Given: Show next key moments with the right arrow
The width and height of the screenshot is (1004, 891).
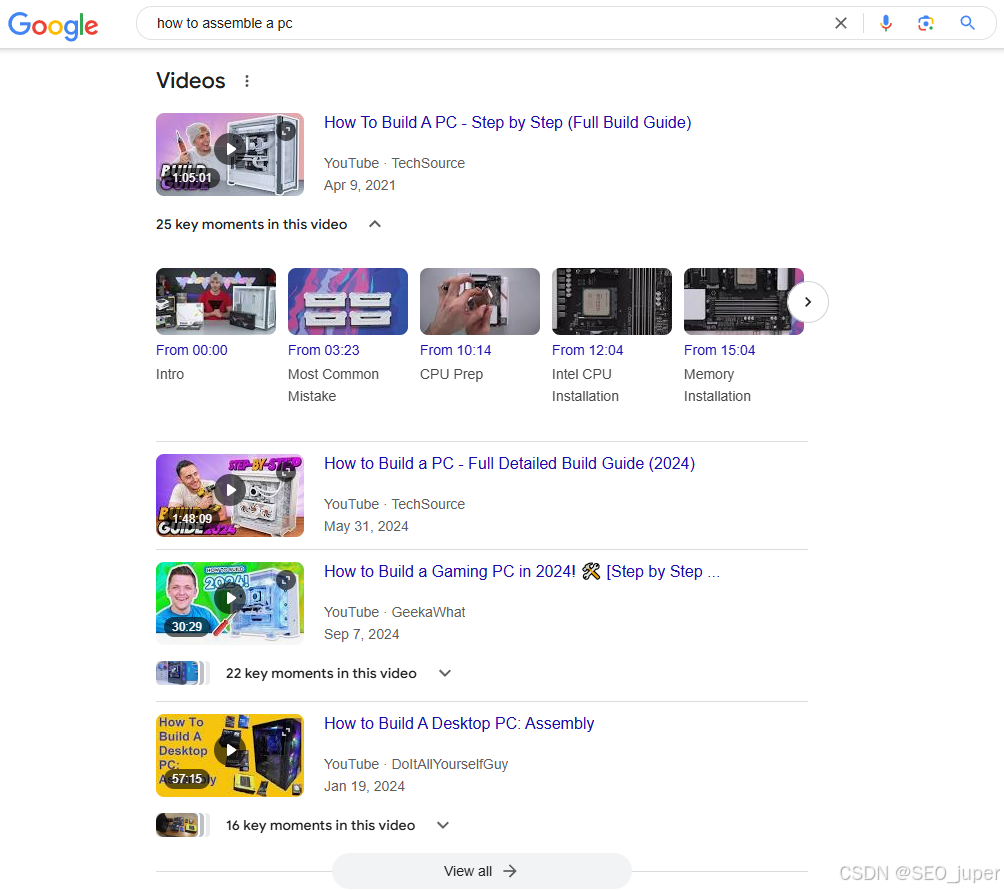Looking at the screenshot, I should tap(807, 301).
